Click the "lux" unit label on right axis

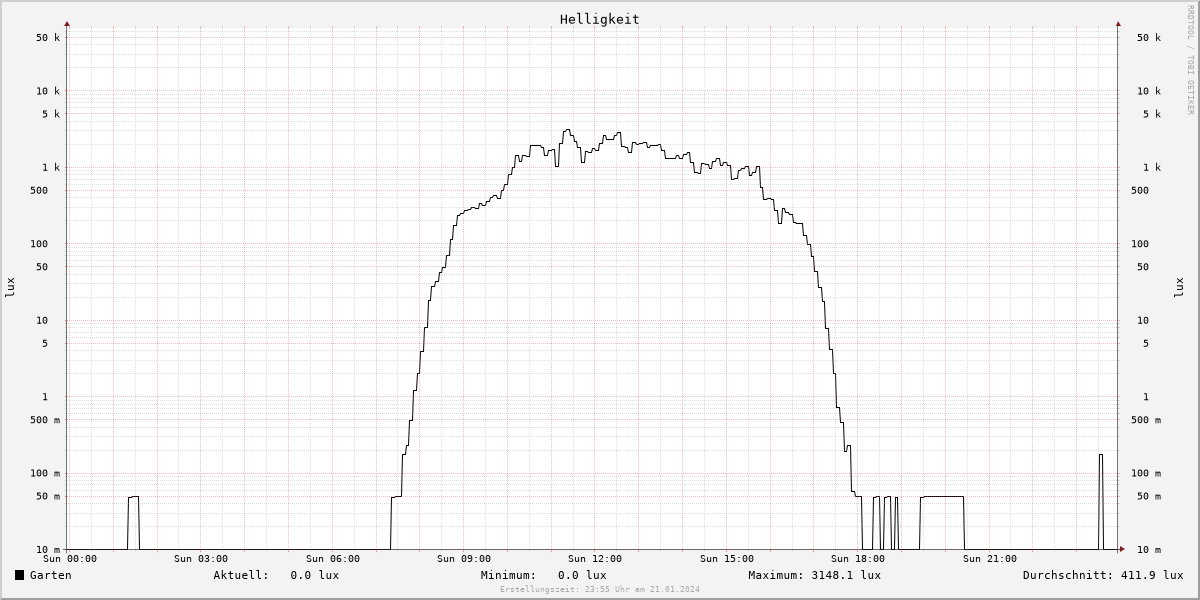click(x=1179, y=287)
